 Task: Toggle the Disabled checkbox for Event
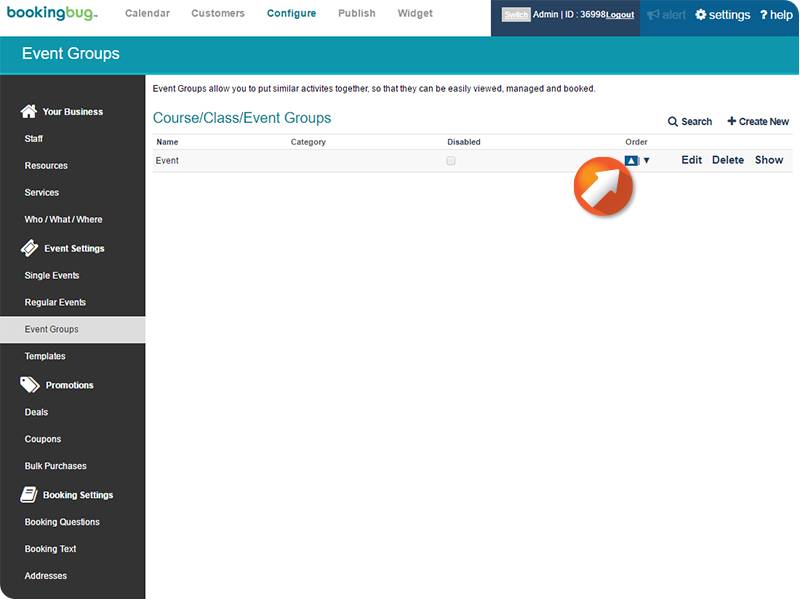[x=450, y=160]
